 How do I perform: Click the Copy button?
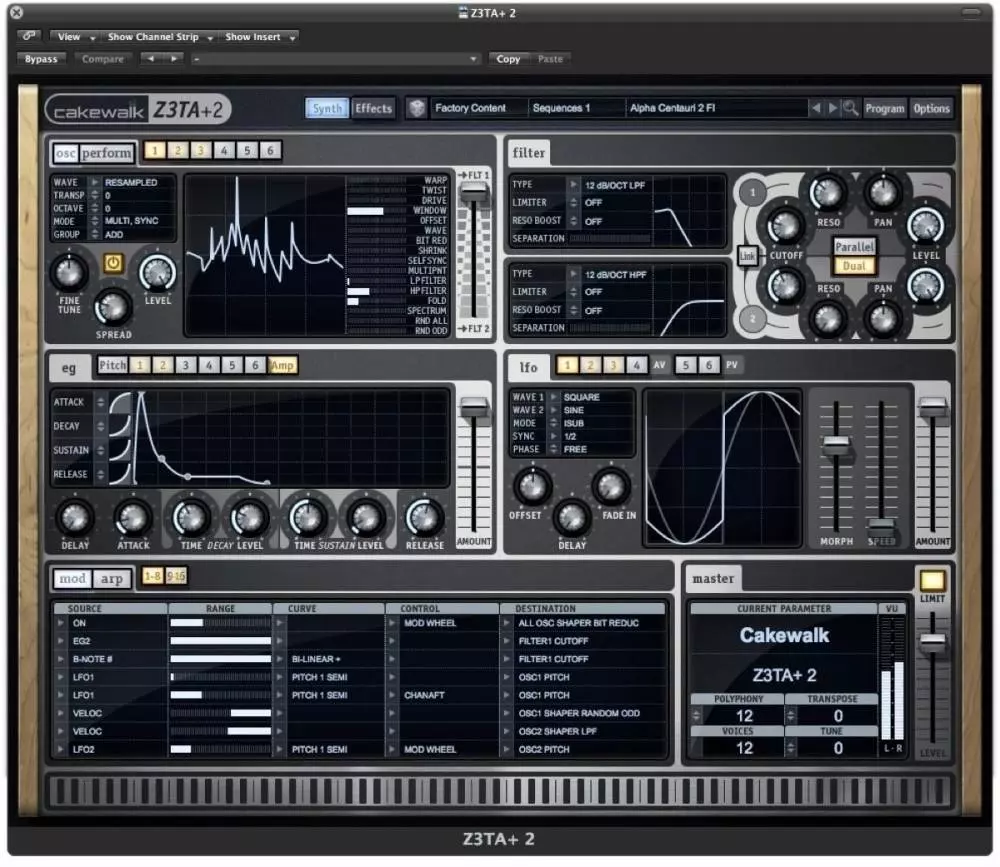tap(508, 59)
